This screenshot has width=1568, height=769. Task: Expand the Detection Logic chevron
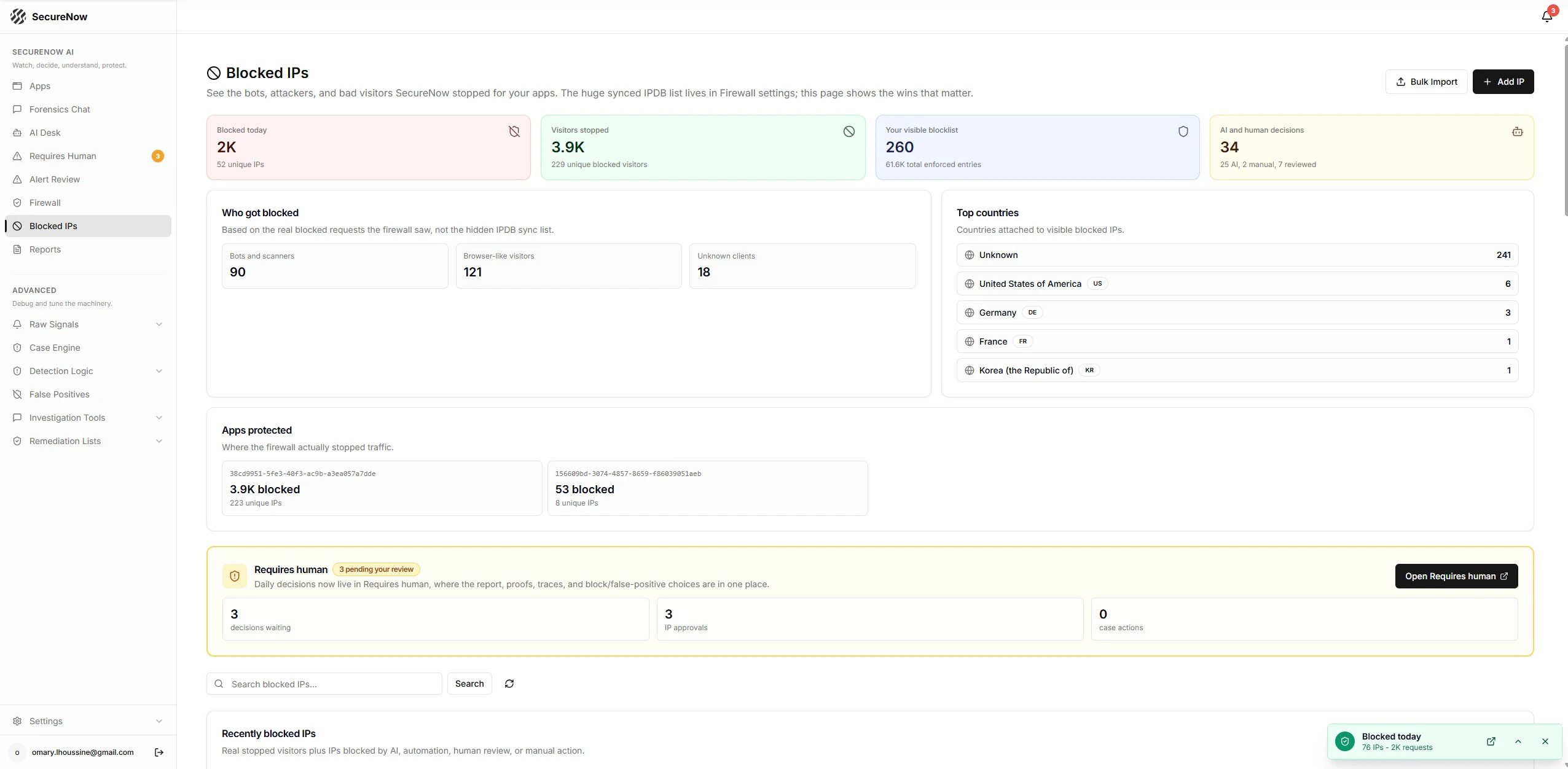tap(159, 371)
